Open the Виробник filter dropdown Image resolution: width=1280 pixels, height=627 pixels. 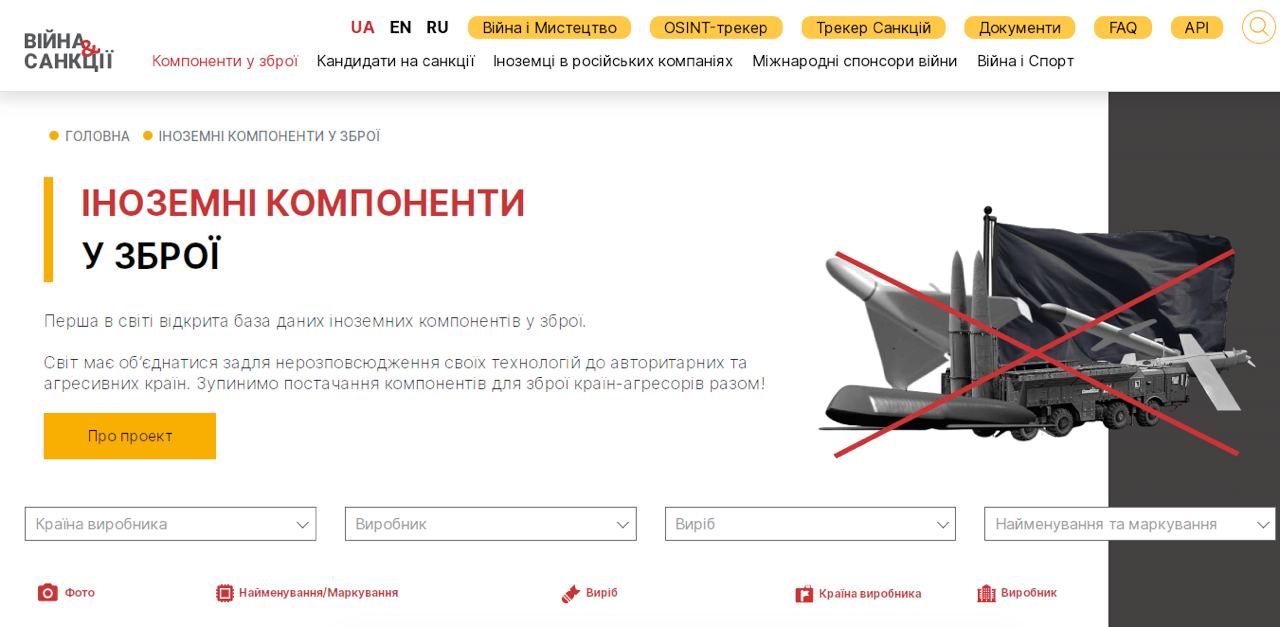pyautogui.click(x=490, y=524)
